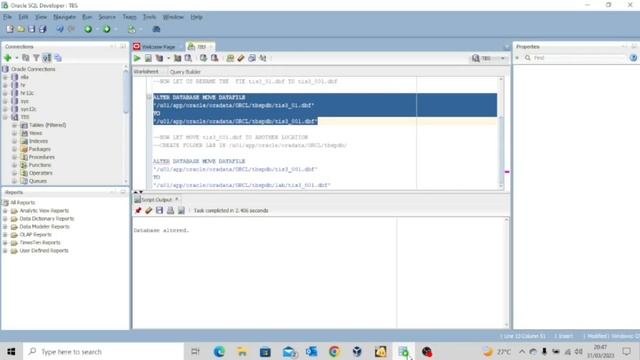Click the green plus New Connection icon
Image resolution: width=640 pixels, height=360 pixels.
(7, 58)
